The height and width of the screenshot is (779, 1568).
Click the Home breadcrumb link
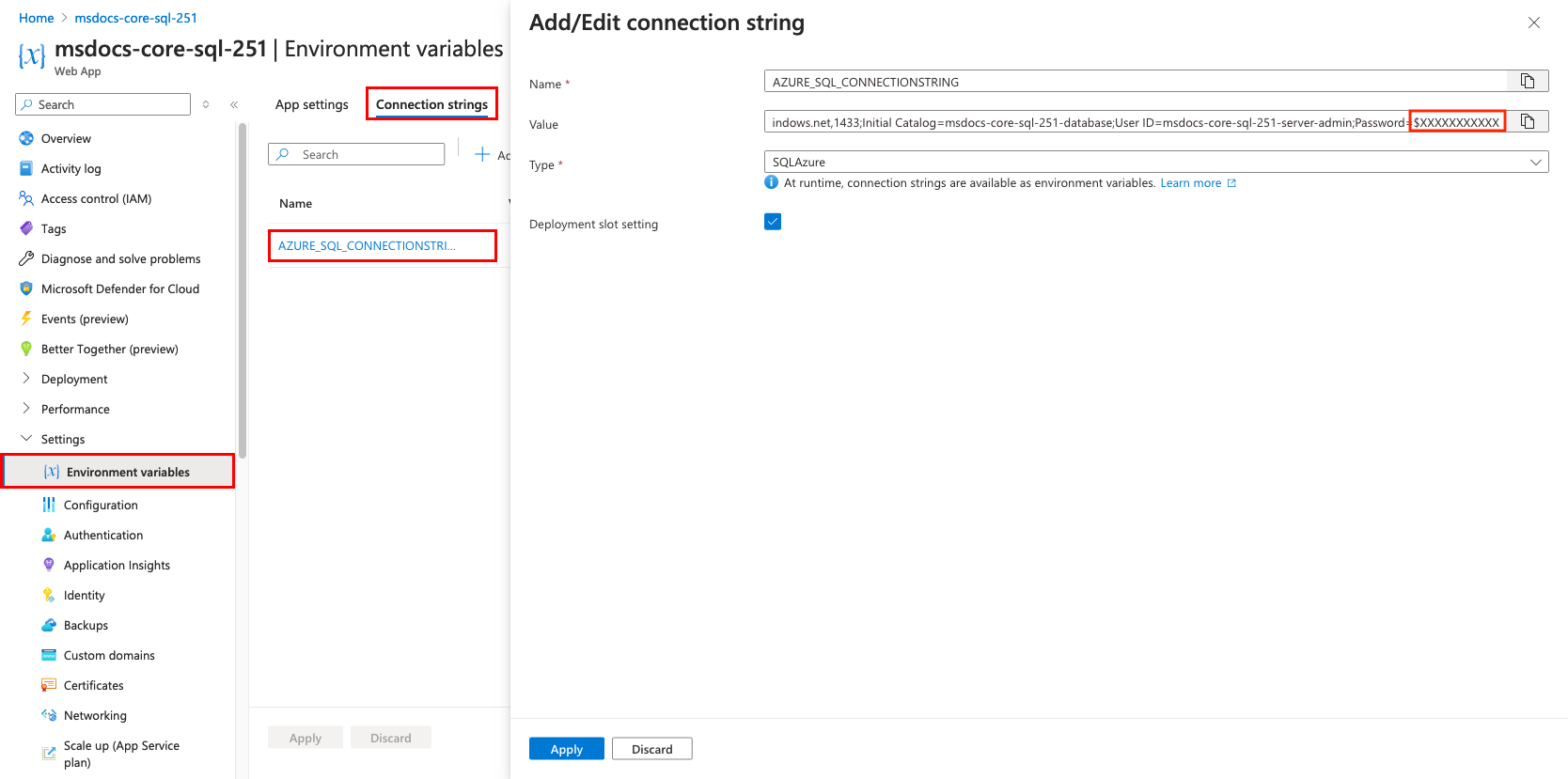[x=37, y=17]
